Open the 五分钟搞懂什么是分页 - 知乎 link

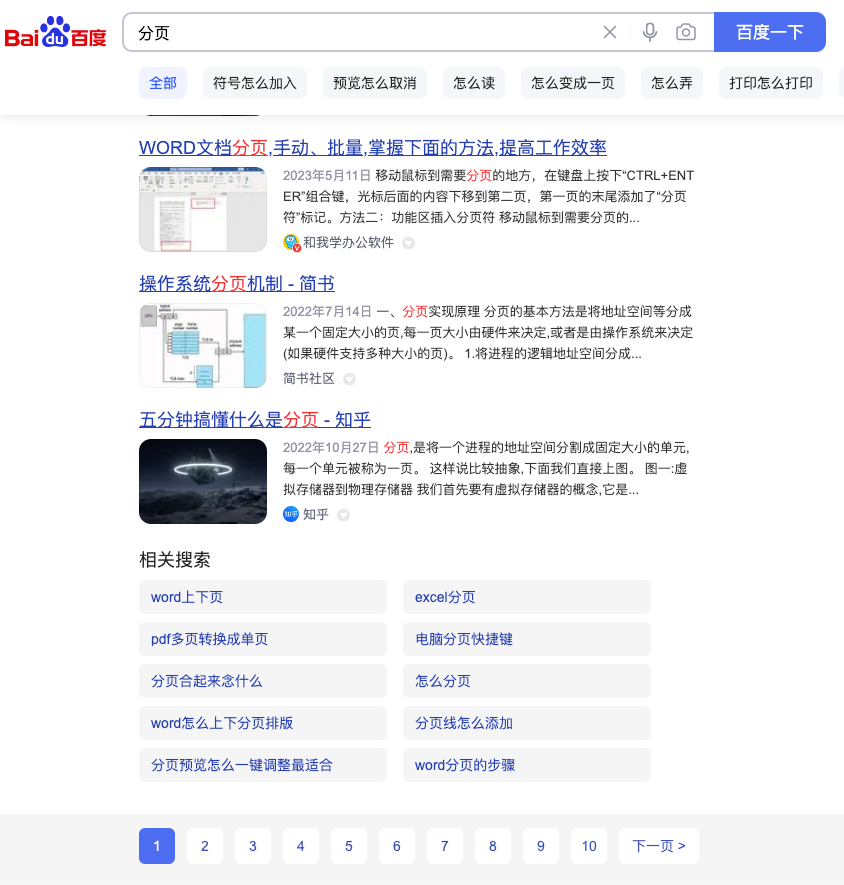tap(255, 419)
